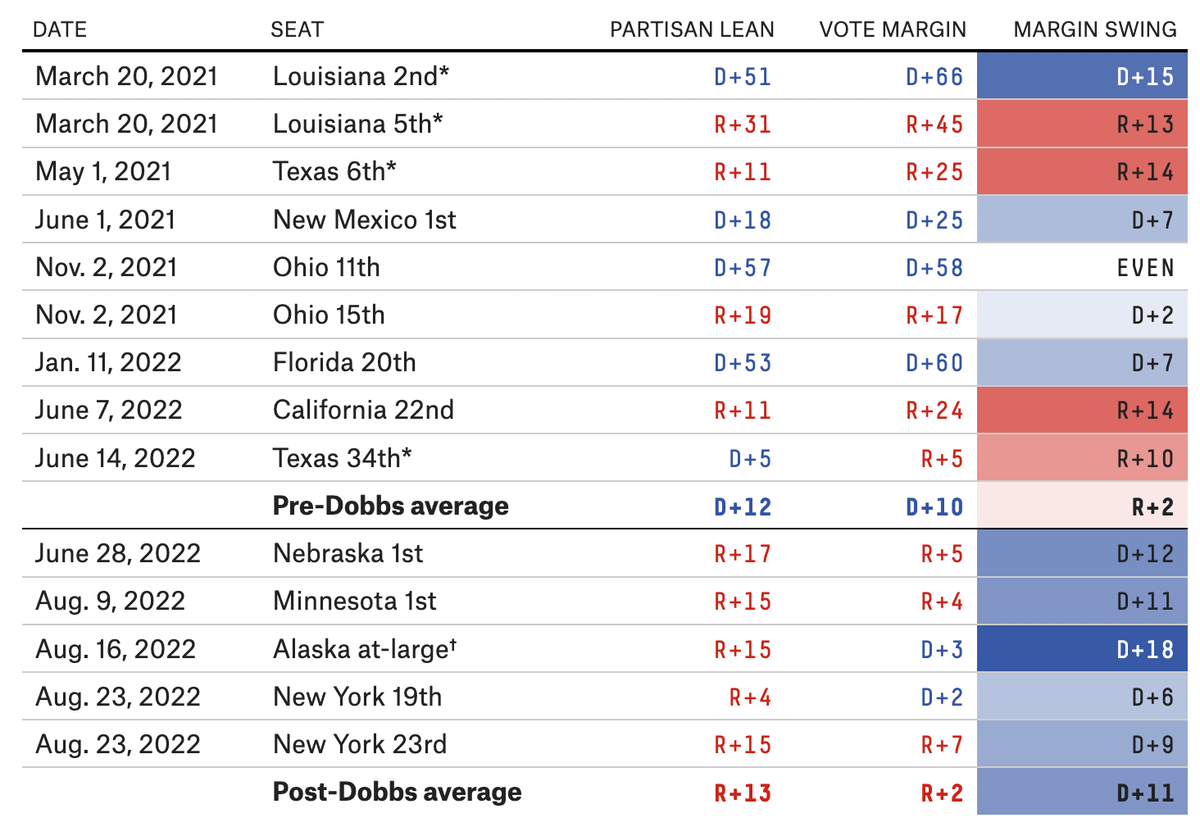Viewport: 1200px width, 831px height.
Task: Select the Alaska at-large seat cell
Action: point(365,649)
